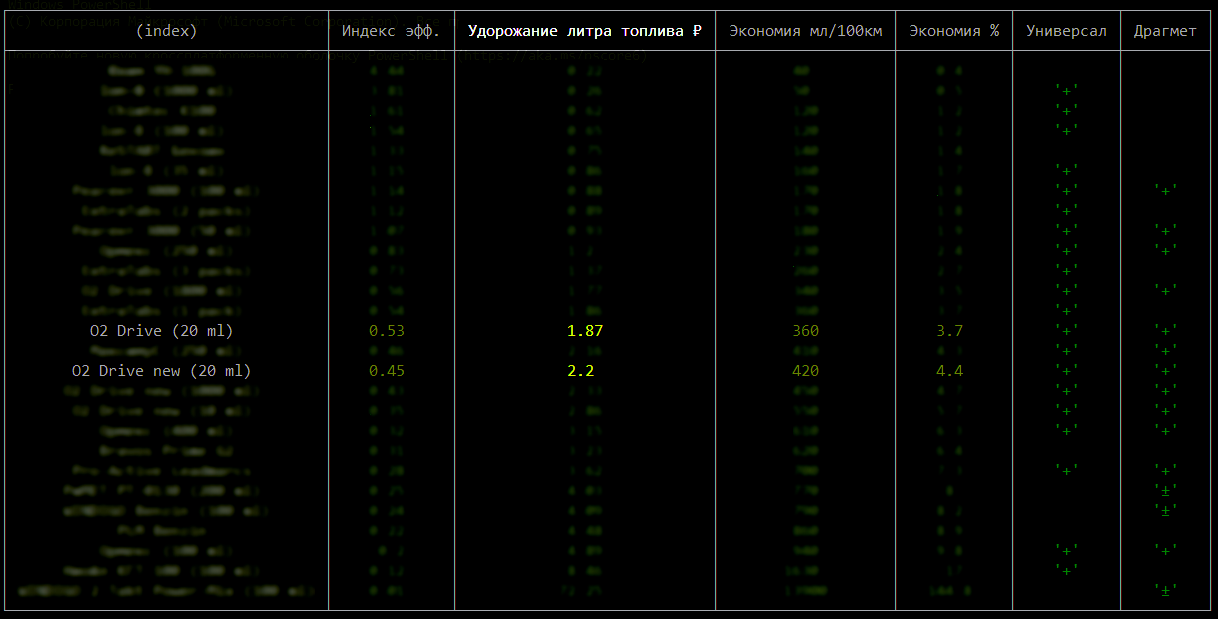The image size is (1218, 619).
Task: Click the Универсал '+' in the O2 Drive new row
Action: pyautogui.click(x=1067, y=371)
